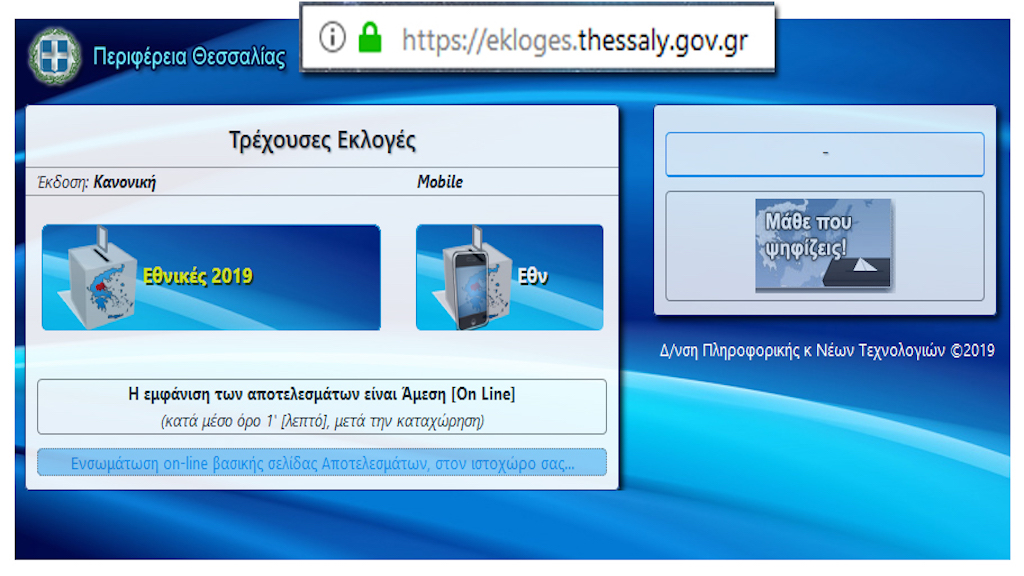Viewport: 1024px width, 576px height.
Task: Click the green padlock security icon
Action: [370, 37]
